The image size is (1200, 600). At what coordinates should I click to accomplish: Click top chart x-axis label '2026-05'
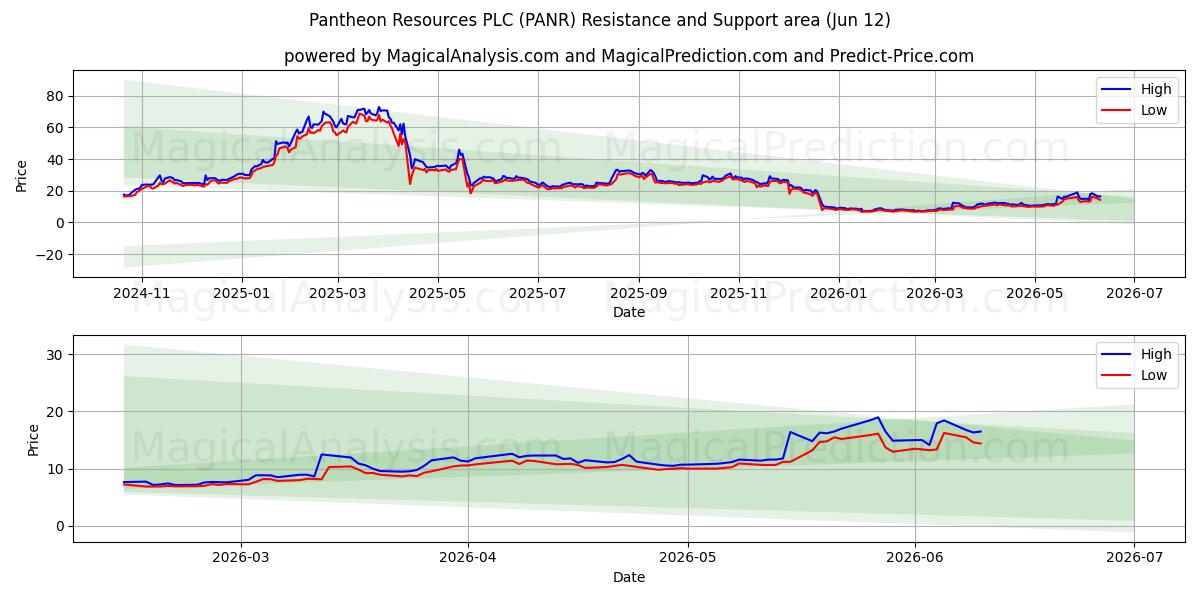click(x=1035, y=293)
